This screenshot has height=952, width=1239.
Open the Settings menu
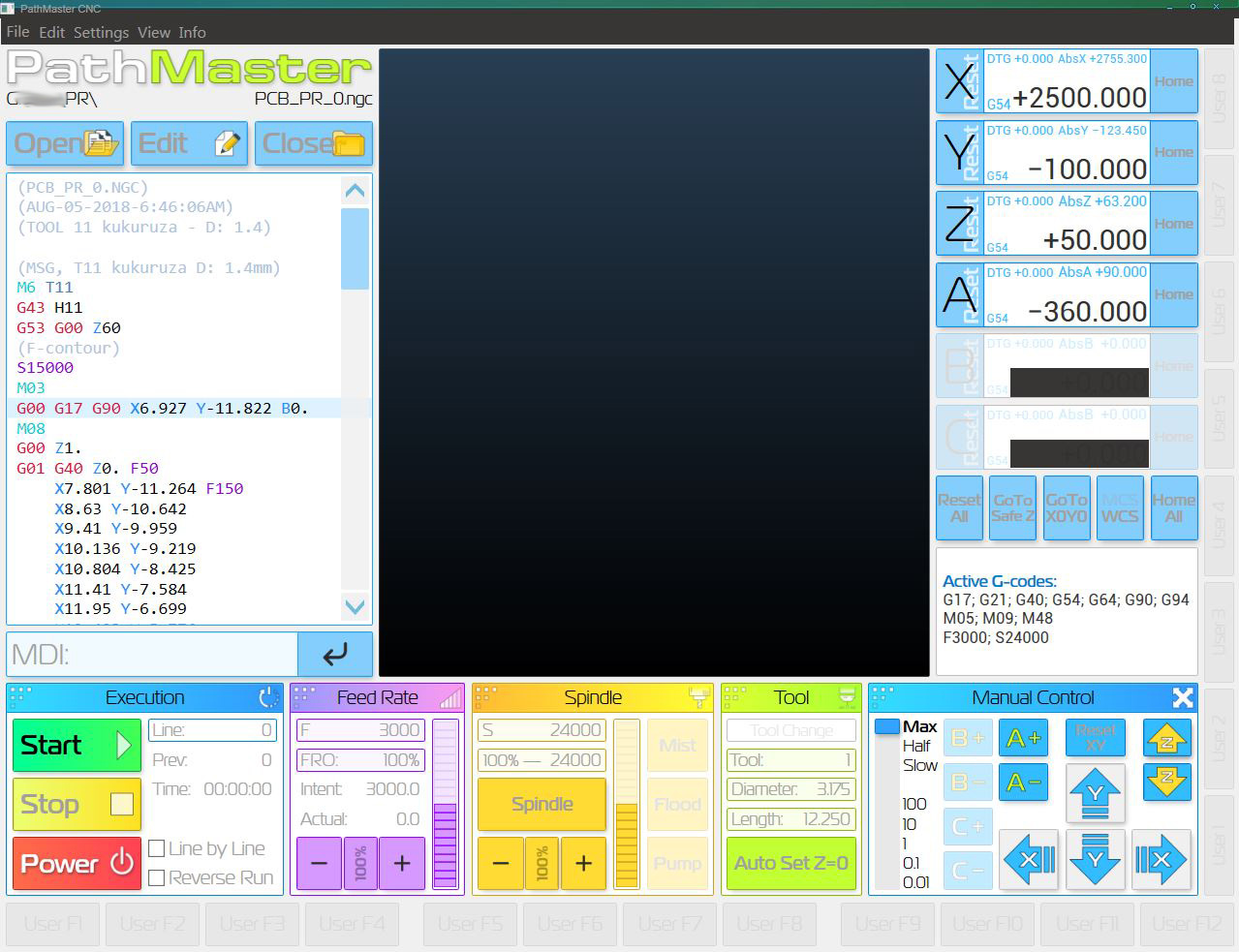[101, 32]
